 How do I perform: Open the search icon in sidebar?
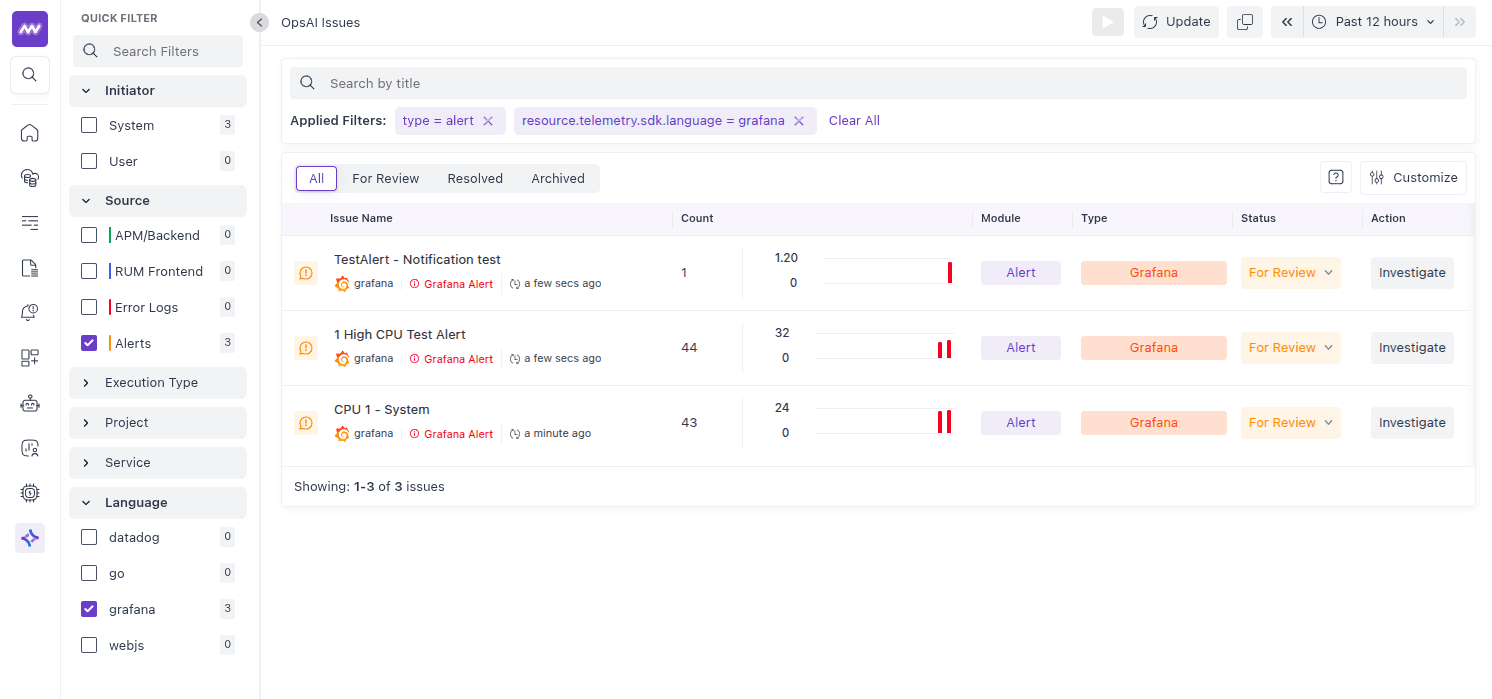point(30,75)
